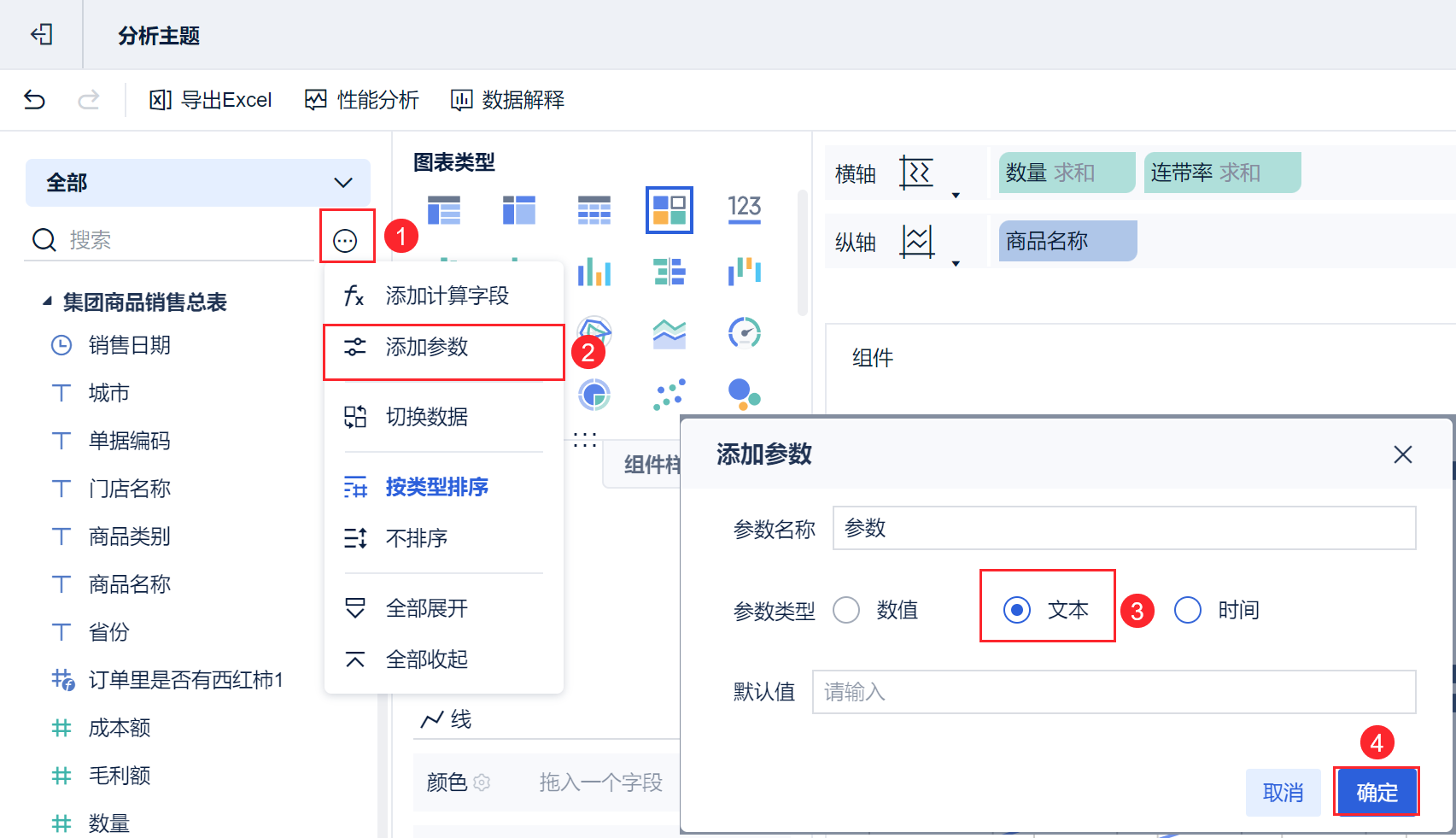The image size is (1456, 838).
Task: Select the 文本 parameter type radio
Action: [x=1017, y=610]
